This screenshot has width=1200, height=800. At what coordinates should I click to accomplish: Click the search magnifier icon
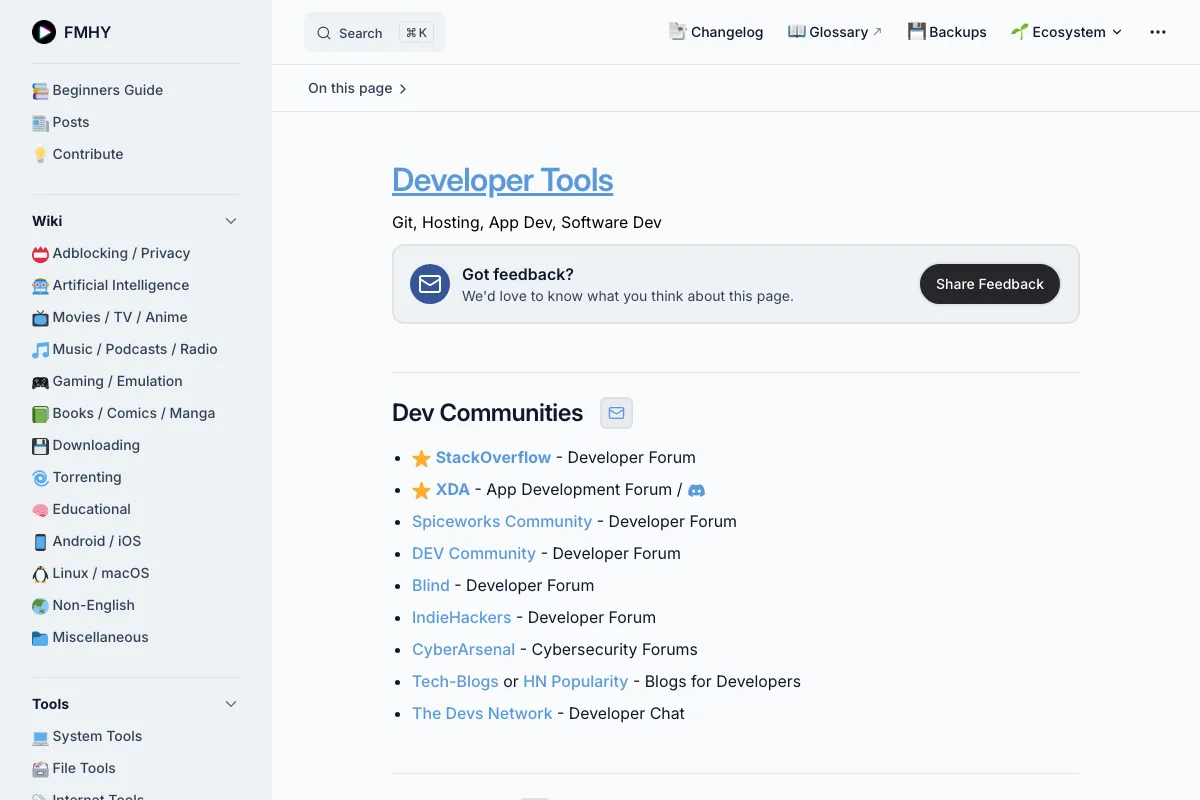(324, 33)
